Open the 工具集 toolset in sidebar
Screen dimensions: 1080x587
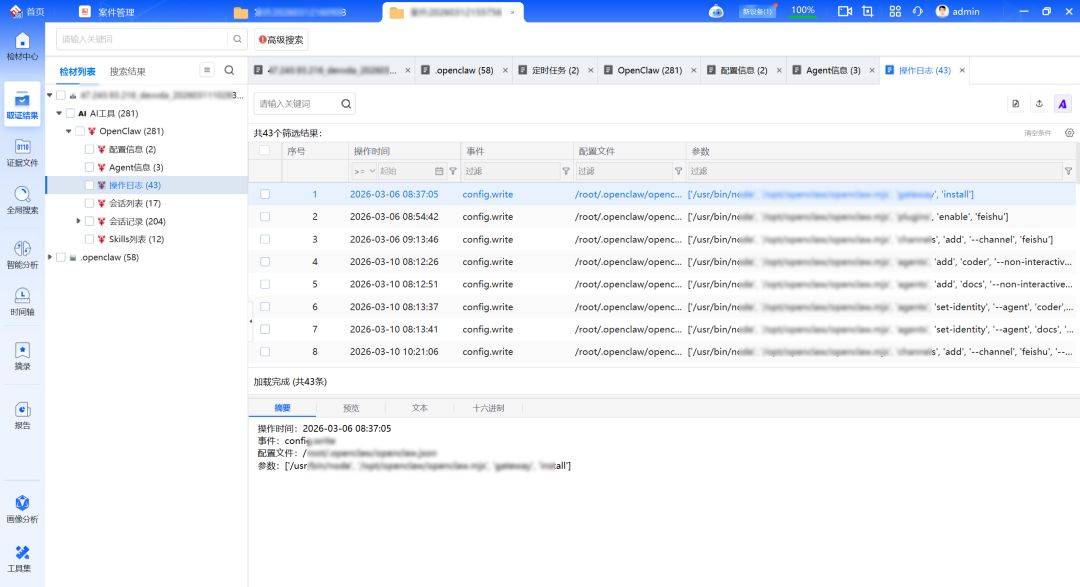point(22,558)
